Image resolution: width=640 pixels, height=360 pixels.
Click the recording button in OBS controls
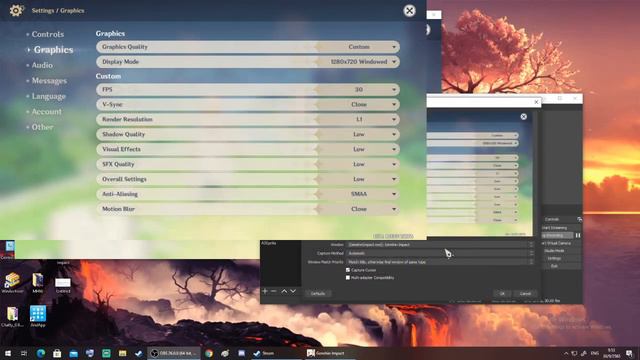pos(558,236)
